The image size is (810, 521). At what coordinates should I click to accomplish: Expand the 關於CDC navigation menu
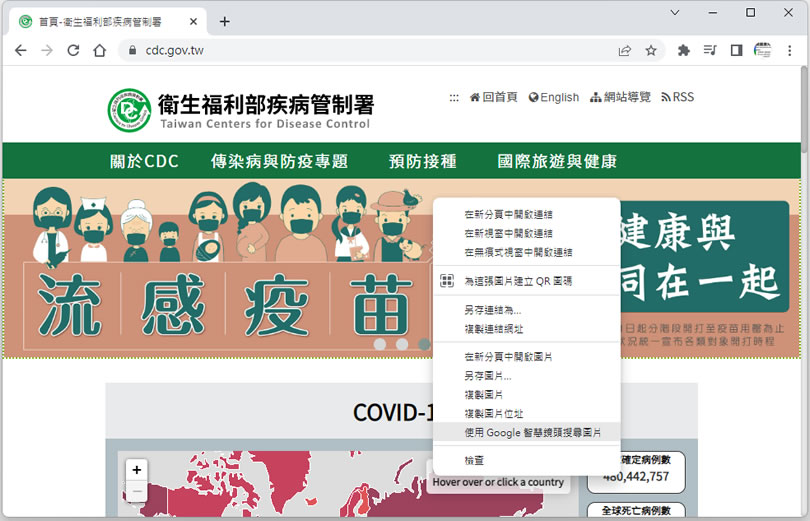(144, 161)
